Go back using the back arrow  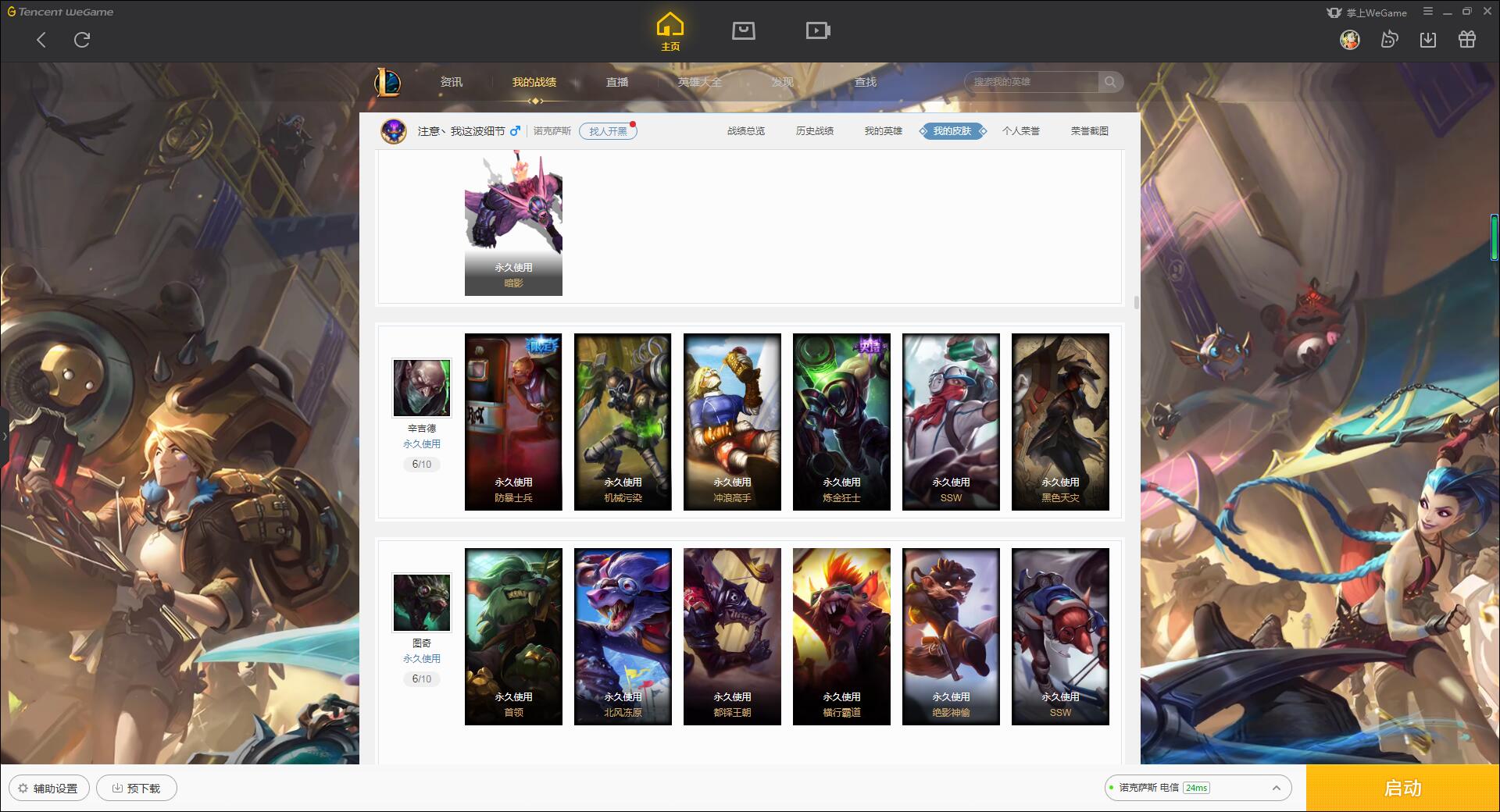tap(41, 40)
